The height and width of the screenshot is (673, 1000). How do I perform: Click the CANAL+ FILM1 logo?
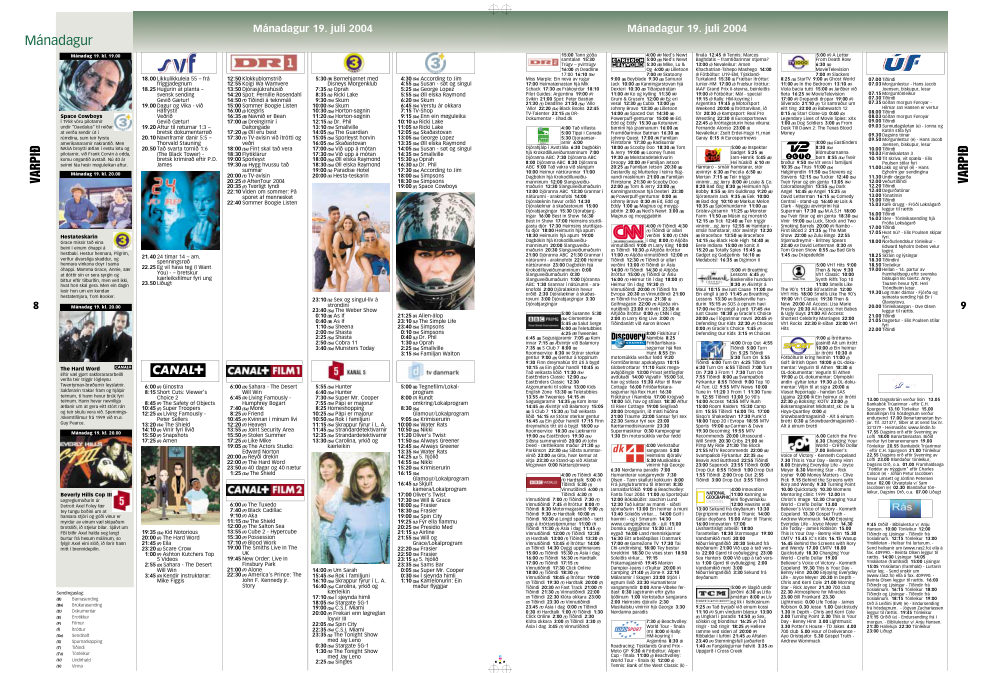(x=264, y=370)
